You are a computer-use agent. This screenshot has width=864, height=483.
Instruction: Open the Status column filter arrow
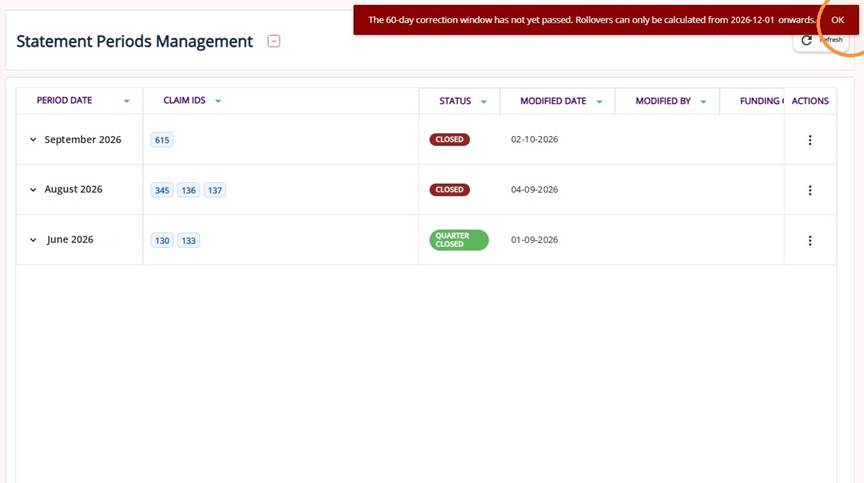tap(484, 101)
